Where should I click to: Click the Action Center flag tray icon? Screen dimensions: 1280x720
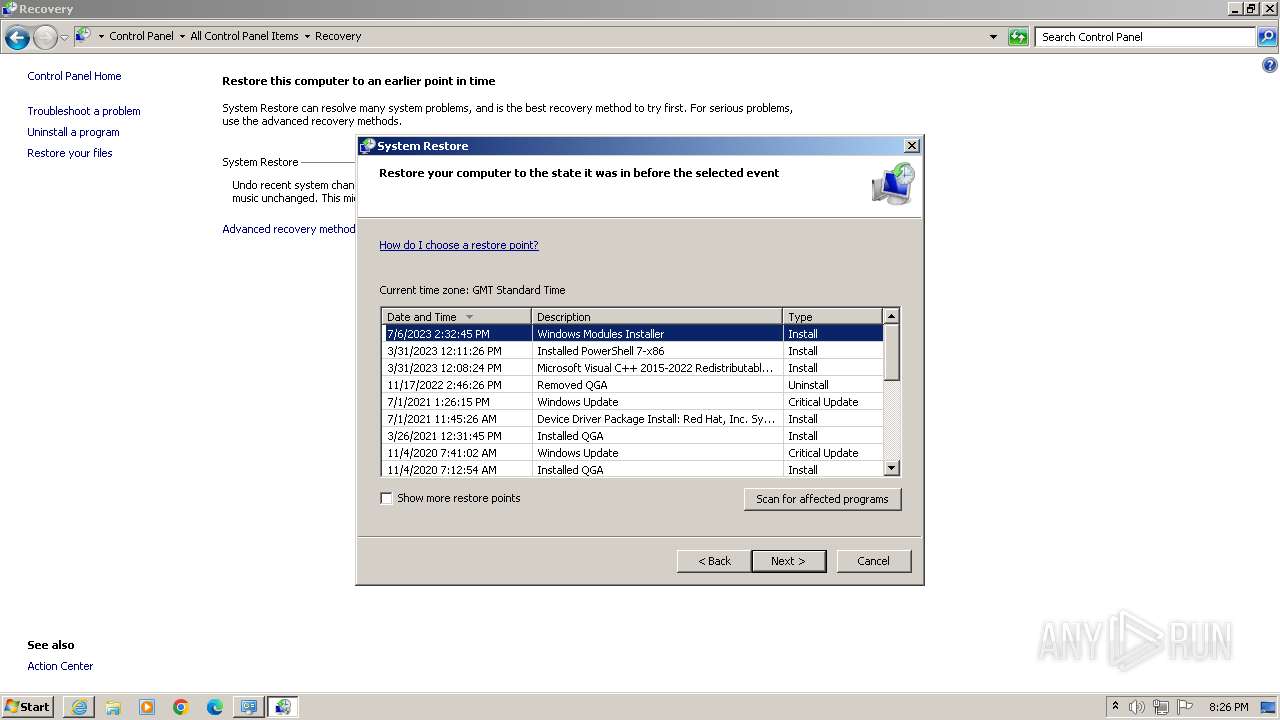[x=1185, y=707]
